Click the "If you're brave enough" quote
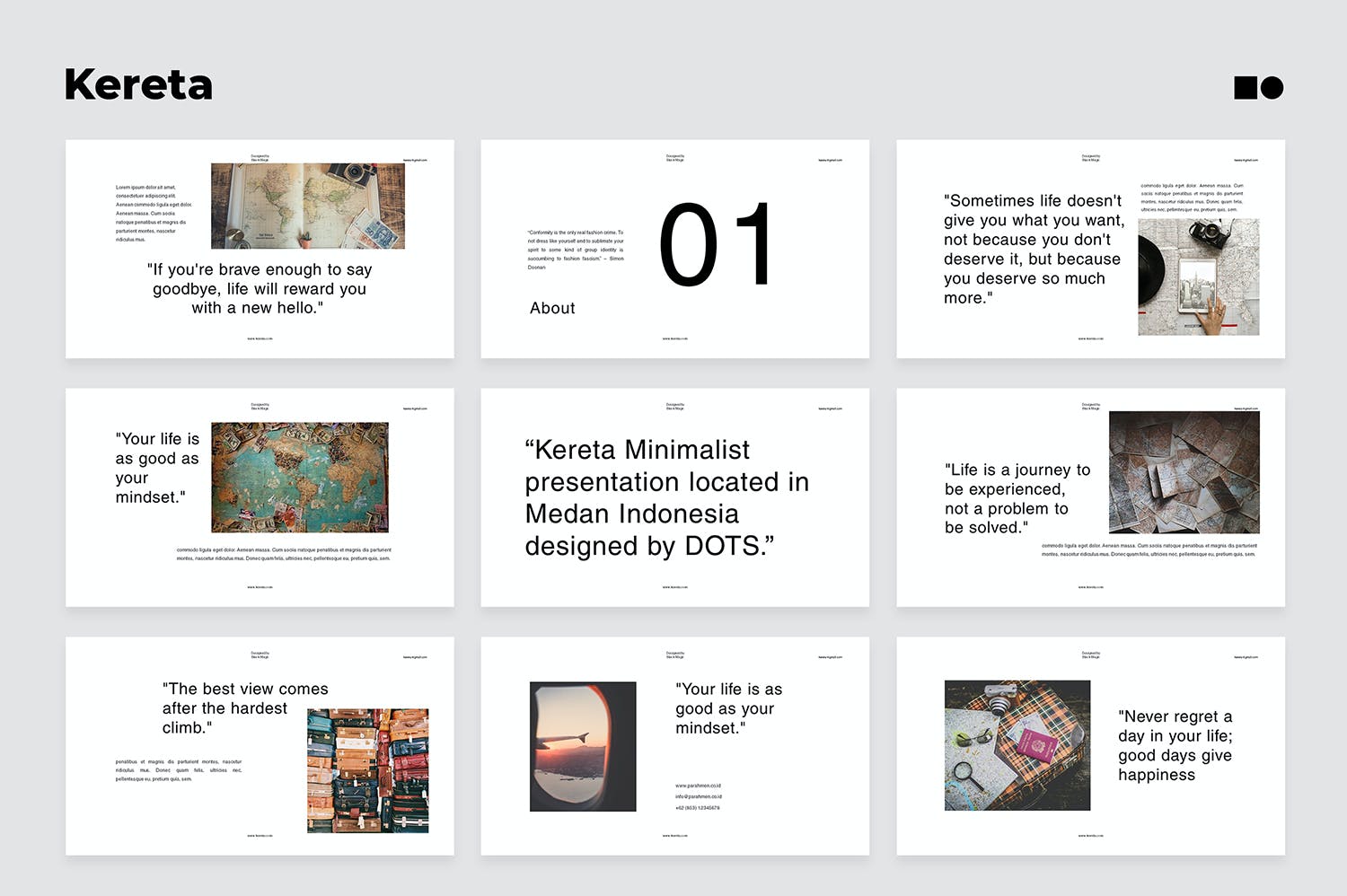The height and width of the screenshot is (896, 1347). pos(259,288)
